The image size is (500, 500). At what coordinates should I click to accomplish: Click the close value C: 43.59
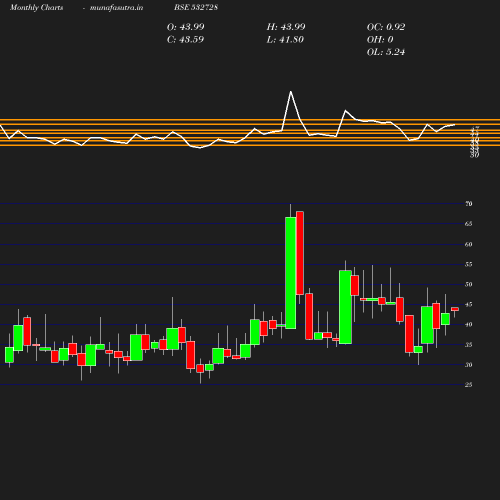[x=185, y=39]
